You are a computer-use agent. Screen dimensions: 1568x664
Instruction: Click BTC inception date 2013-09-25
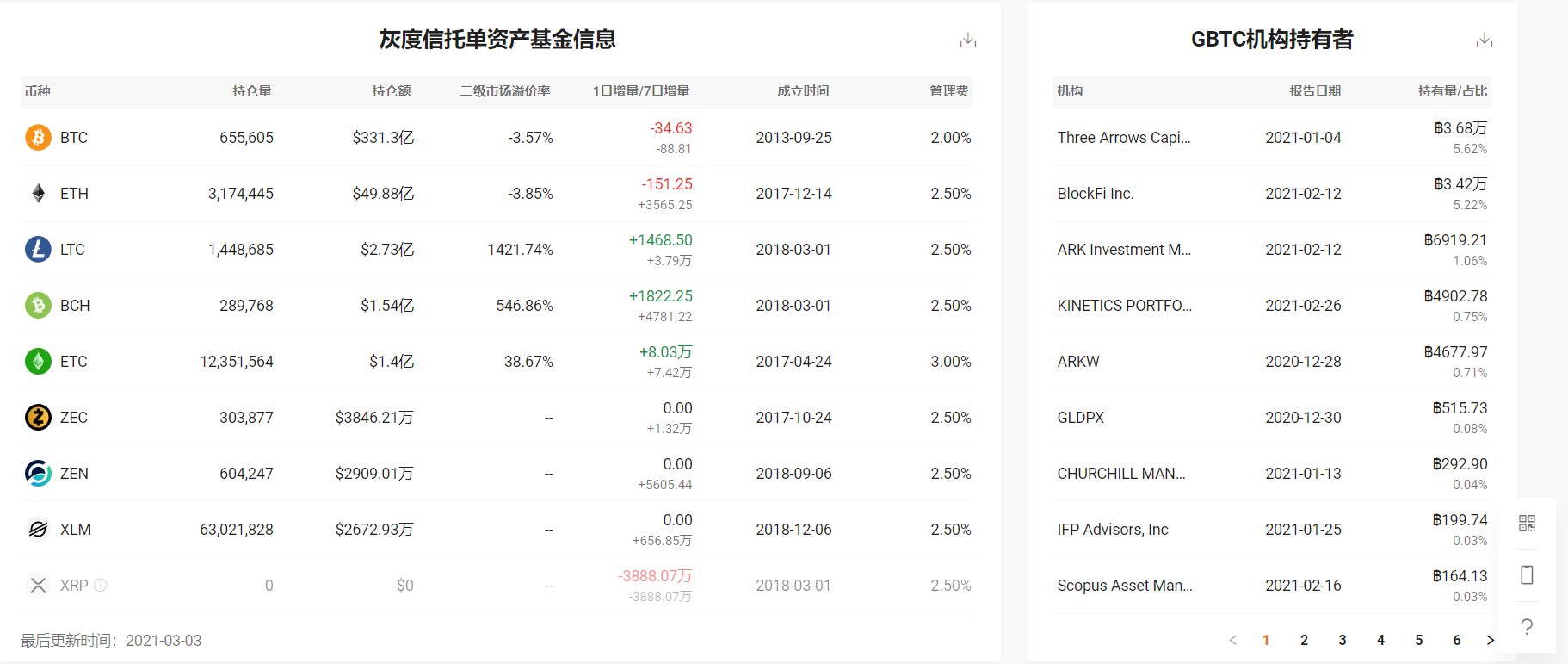793,138
